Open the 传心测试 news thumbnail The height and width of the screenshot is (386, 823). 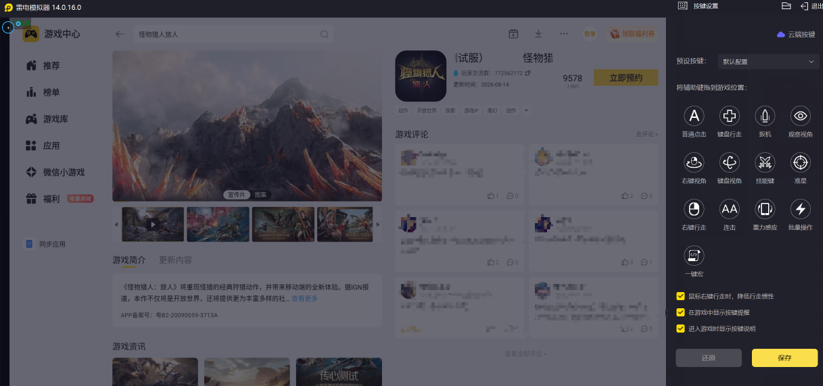point(339,372)
